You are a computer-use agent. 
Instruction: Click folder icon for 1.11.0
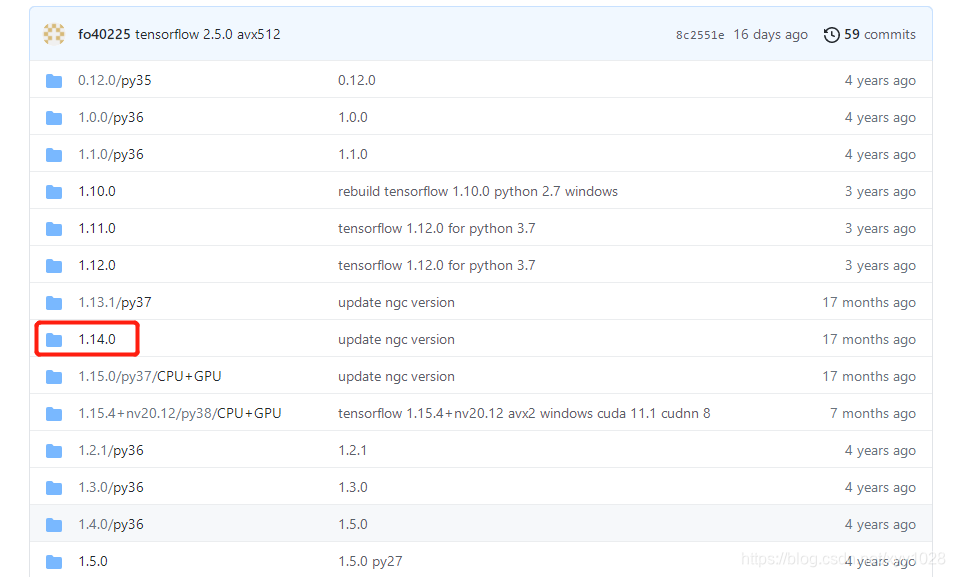(54, 229)
